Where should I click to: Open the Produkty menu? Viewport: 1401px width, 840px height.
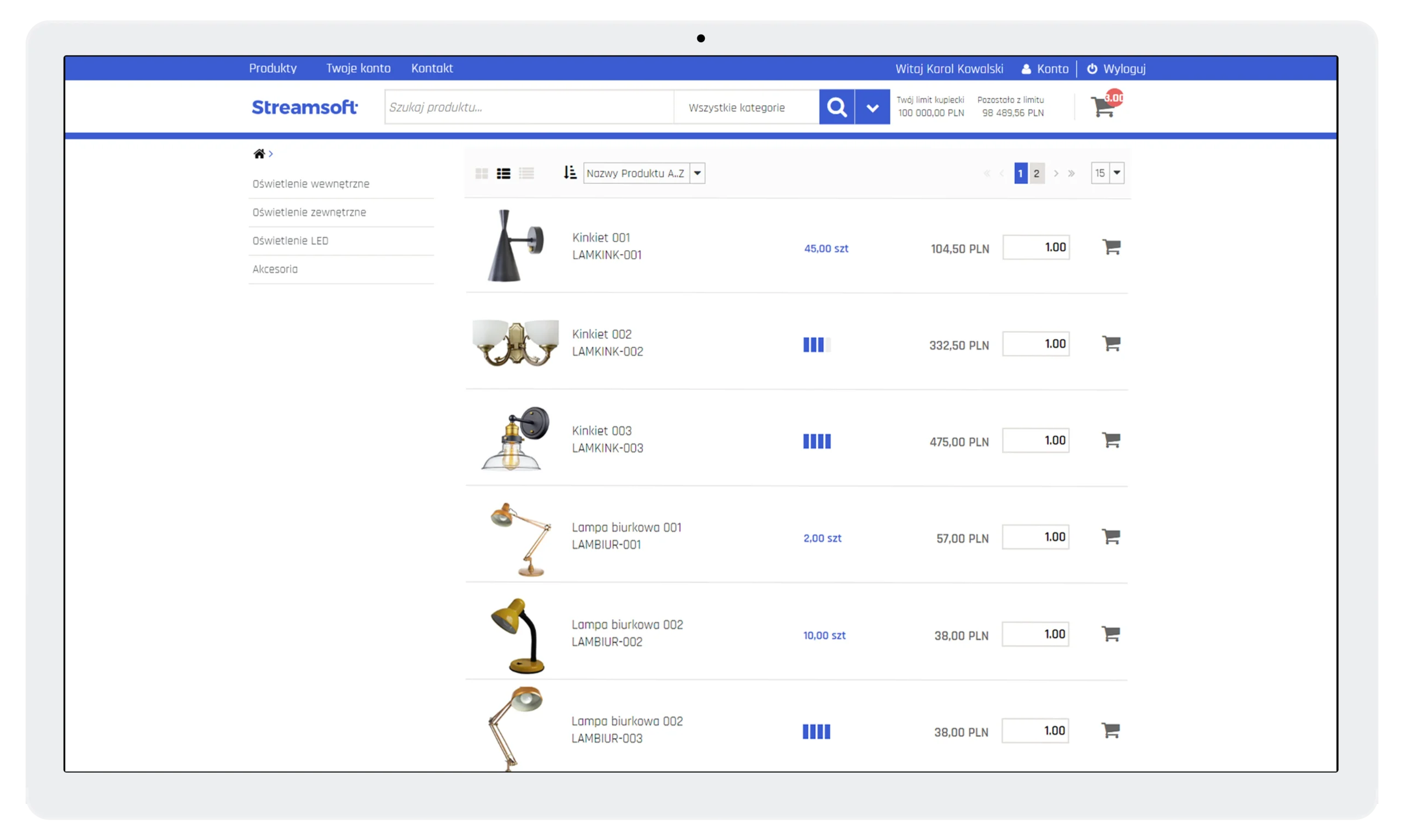pos(273,68)
